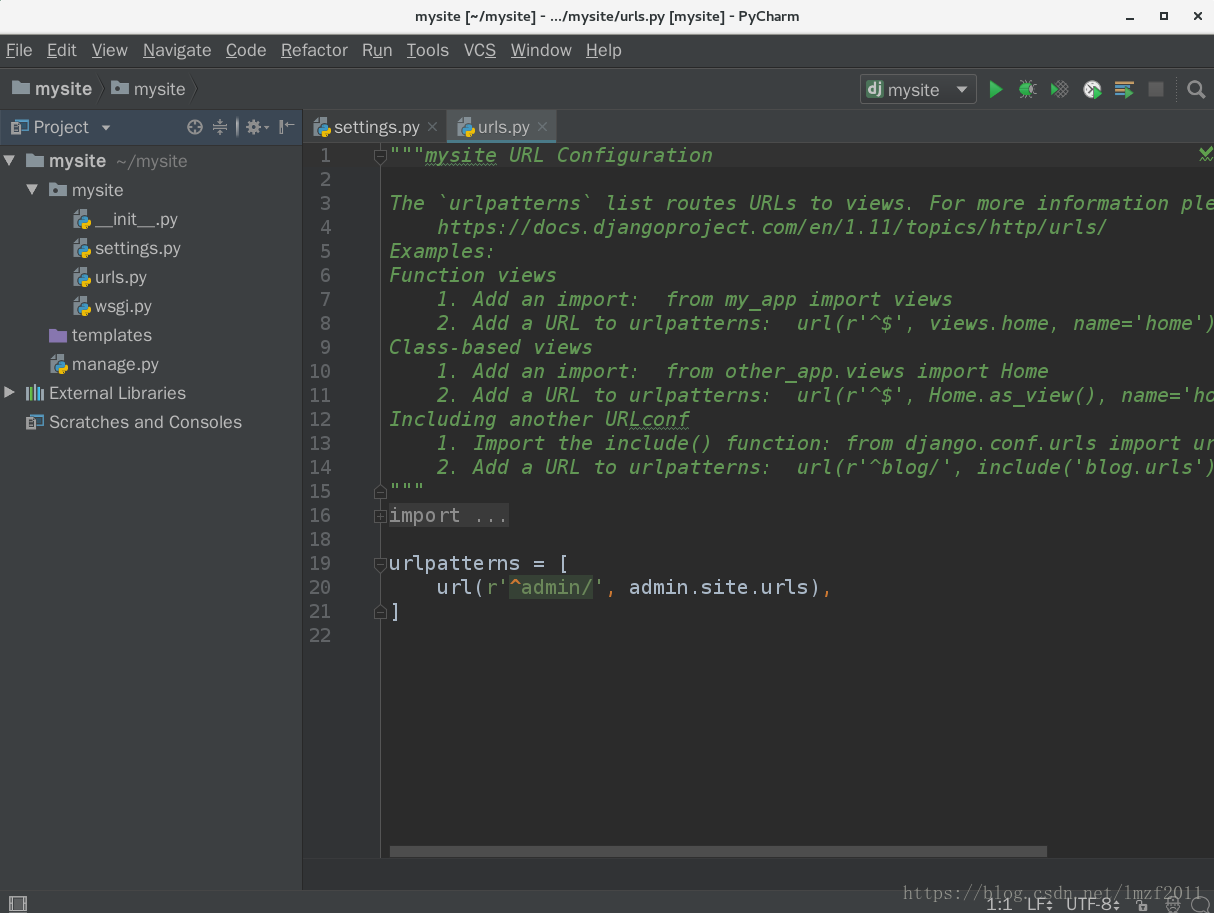The height and width of the screenshot is (913, 1214).
Task: Change line separator LF in status bar
Action: 1040,904
